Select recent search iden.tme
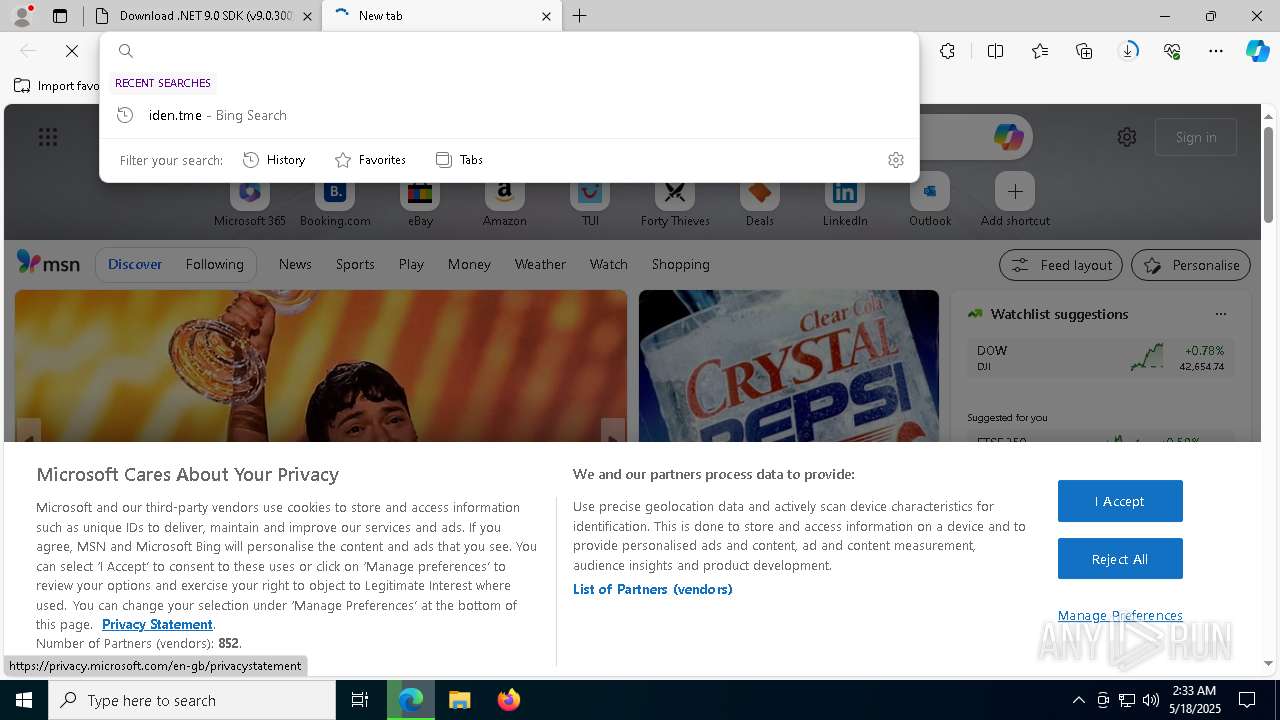Viewport: 1280px width, 720px height. [x=509, y=115]
